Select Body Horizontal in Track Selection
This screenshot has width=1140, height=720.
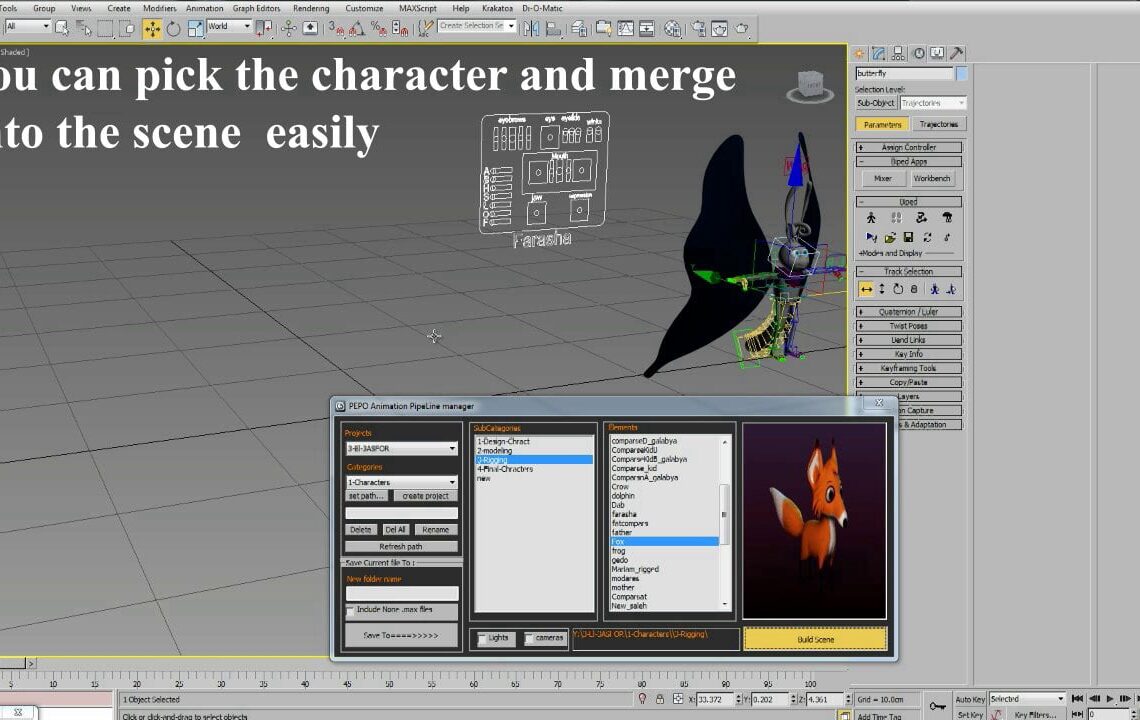[867, 288]
